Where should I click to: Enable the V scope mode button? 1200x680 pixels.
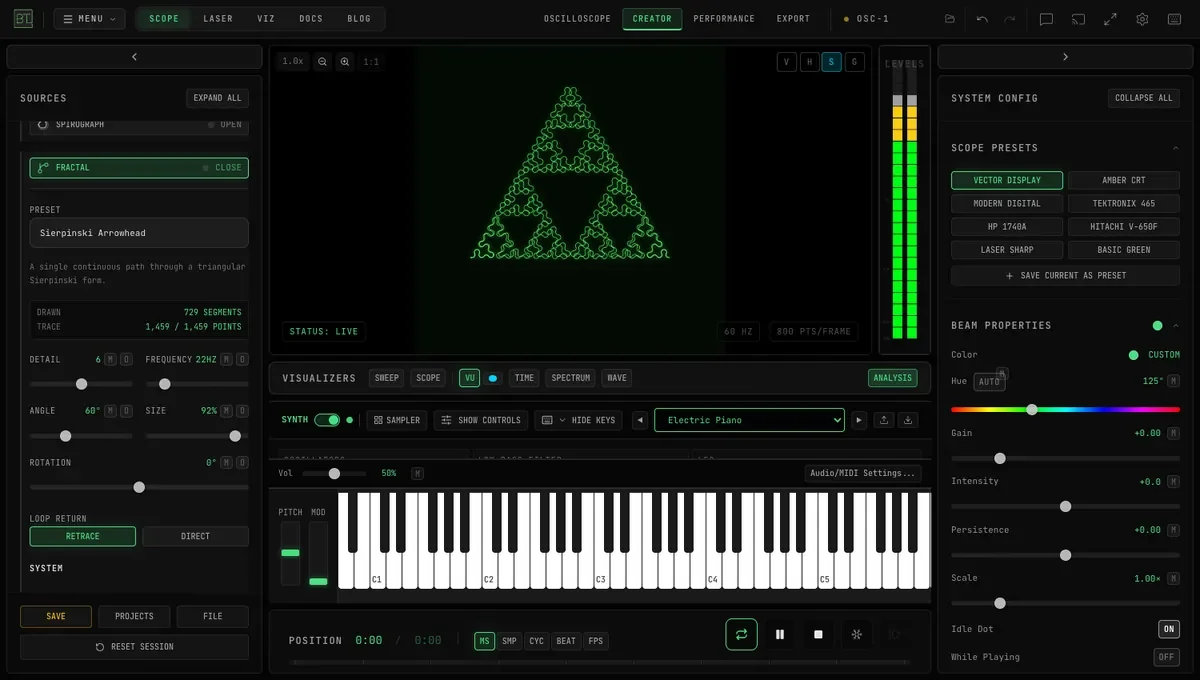[x=787, y=62]
